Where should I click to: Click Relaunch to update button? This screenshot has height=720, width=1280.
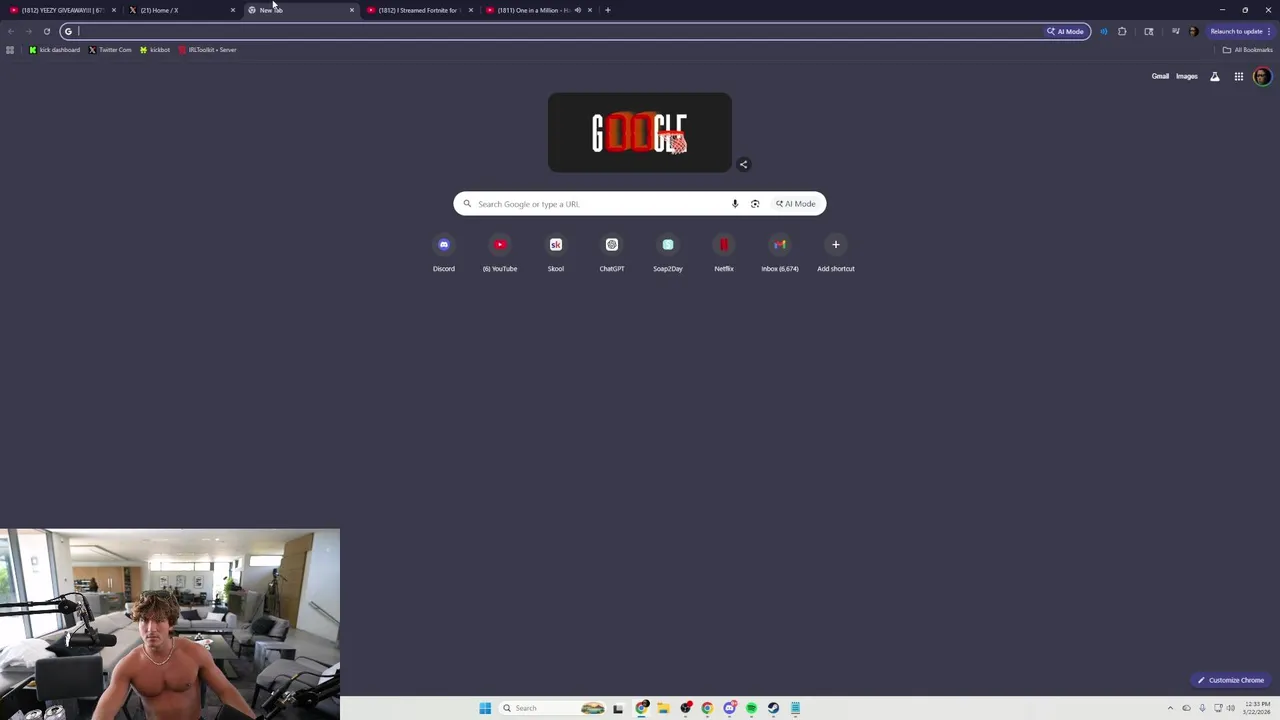[1240, 31]
